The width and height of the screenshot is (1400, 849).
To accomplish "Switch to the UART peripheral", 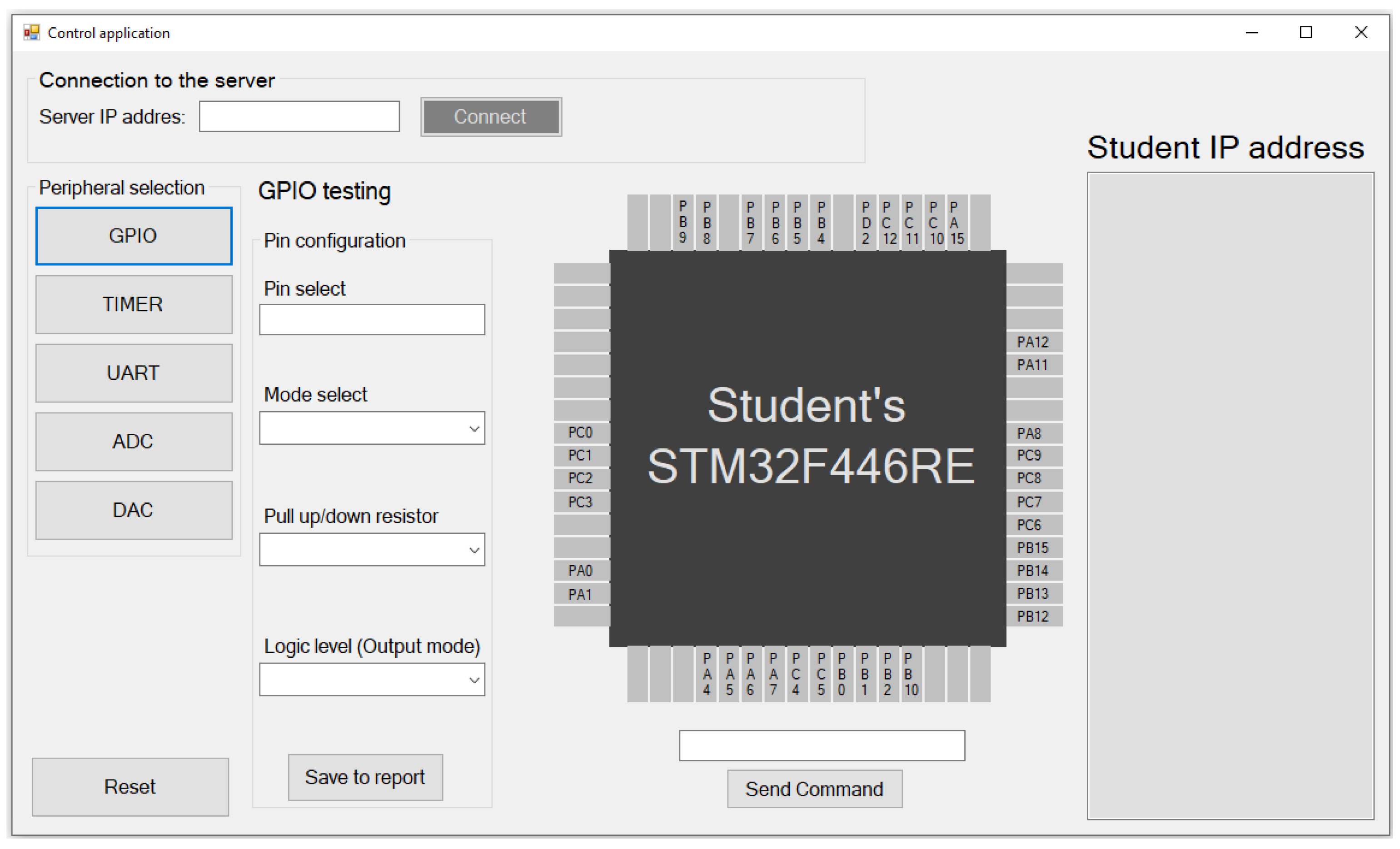I will coord(134,373).
